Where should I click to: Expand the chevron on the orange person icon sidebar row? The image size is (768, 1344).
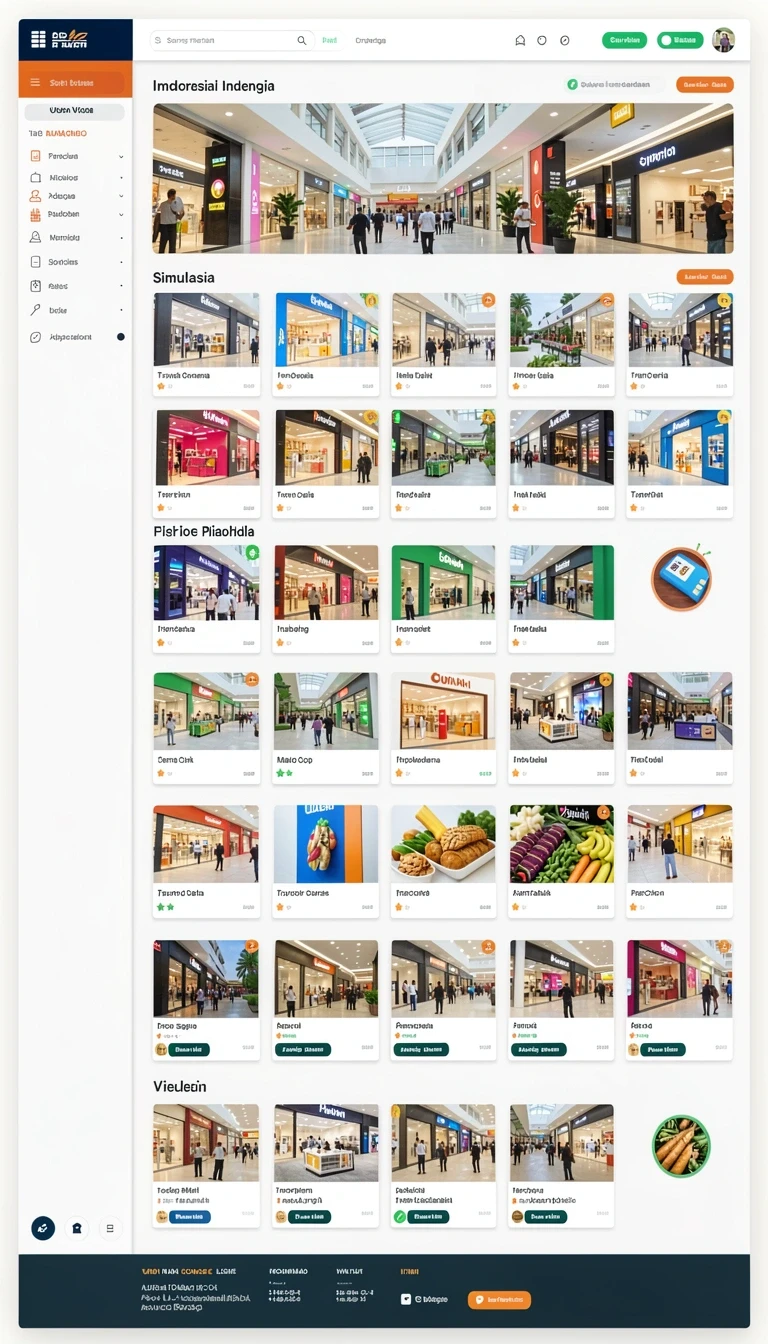click(121, 196)
